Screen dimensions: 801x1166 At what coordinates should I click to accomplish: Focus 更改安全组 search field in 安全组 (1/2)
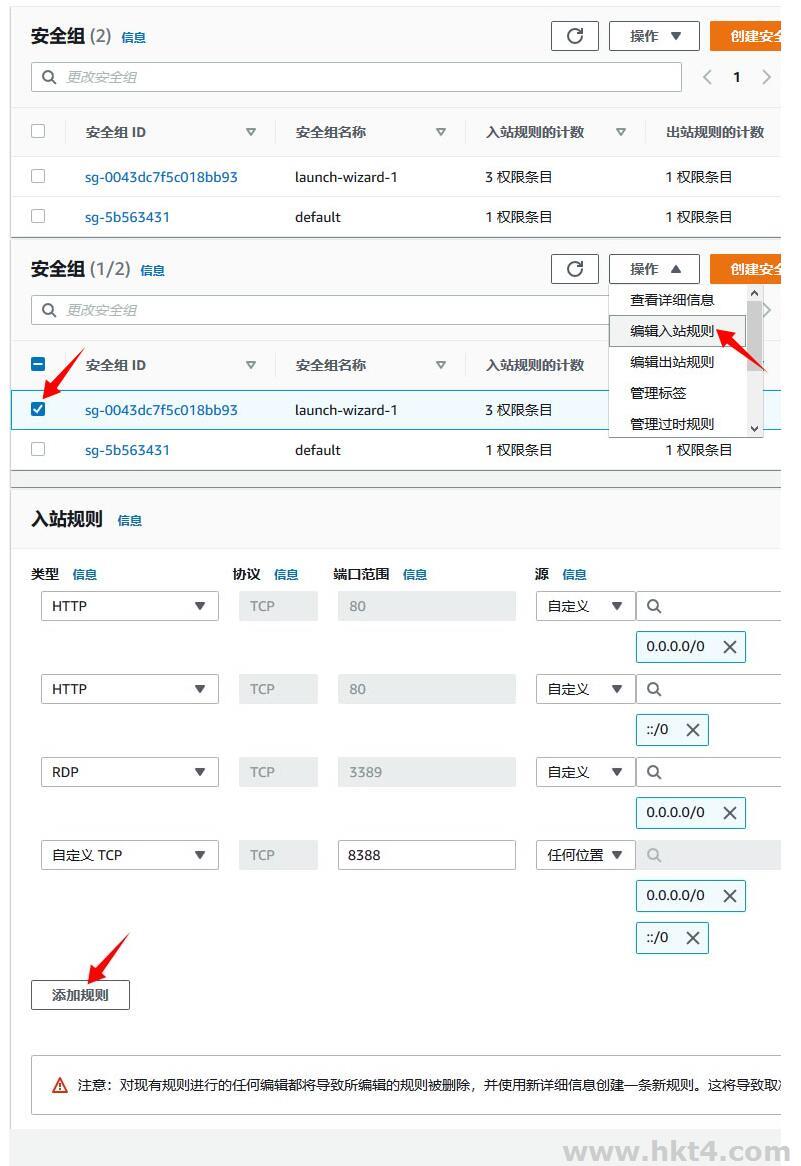click(320, 309)
